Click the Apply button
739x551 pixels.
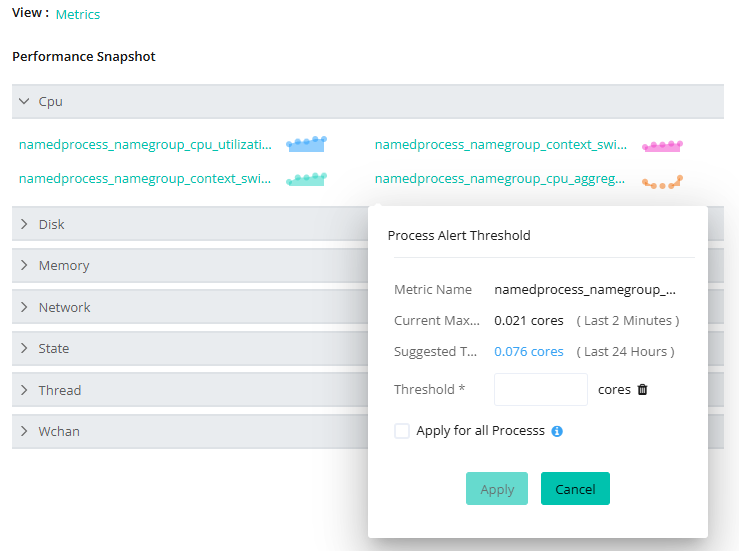pyautogui.click(x=497, y=489)
